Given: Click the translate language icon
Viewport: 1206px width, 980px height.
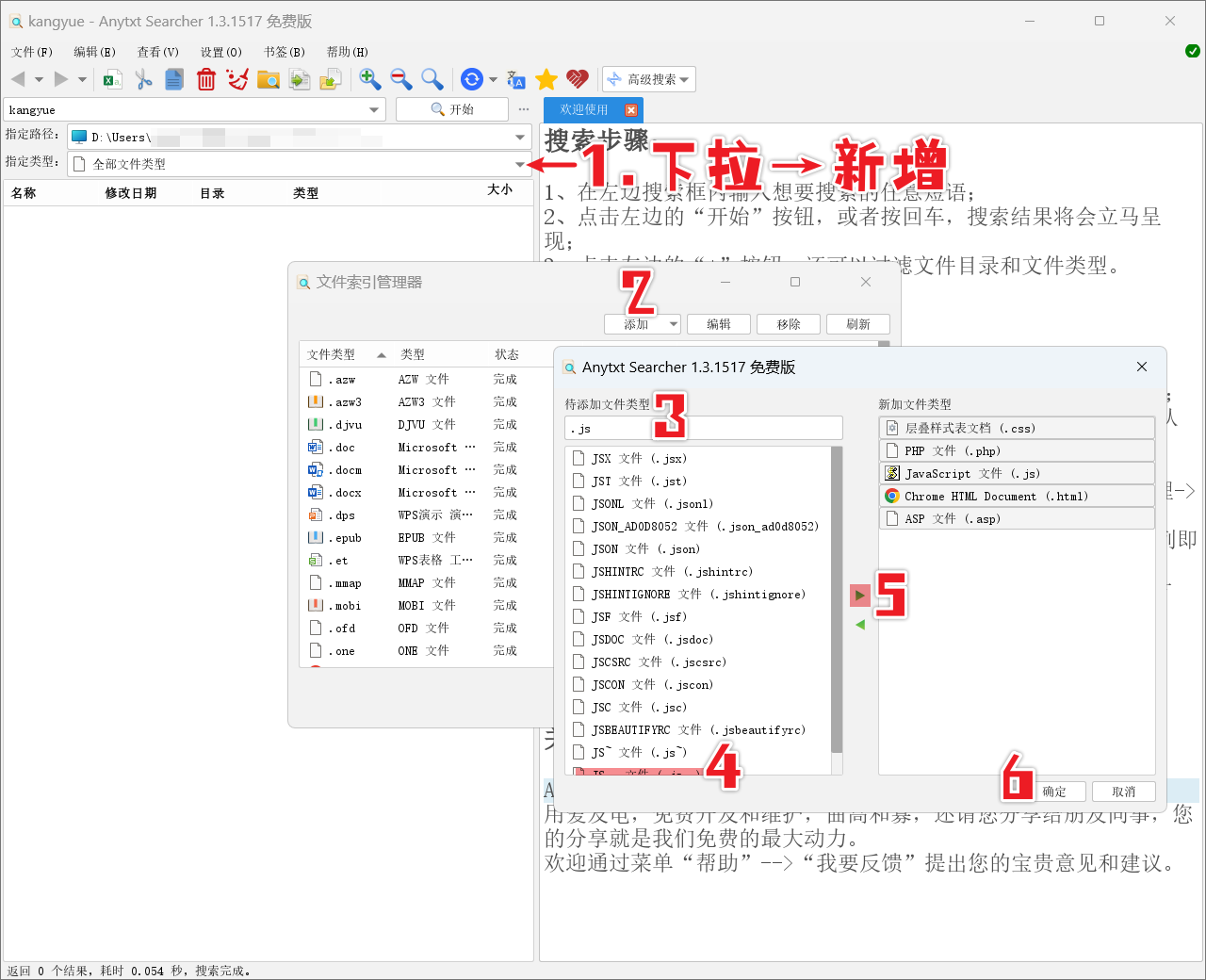Looking at the screenshot, I should point(515,79).
